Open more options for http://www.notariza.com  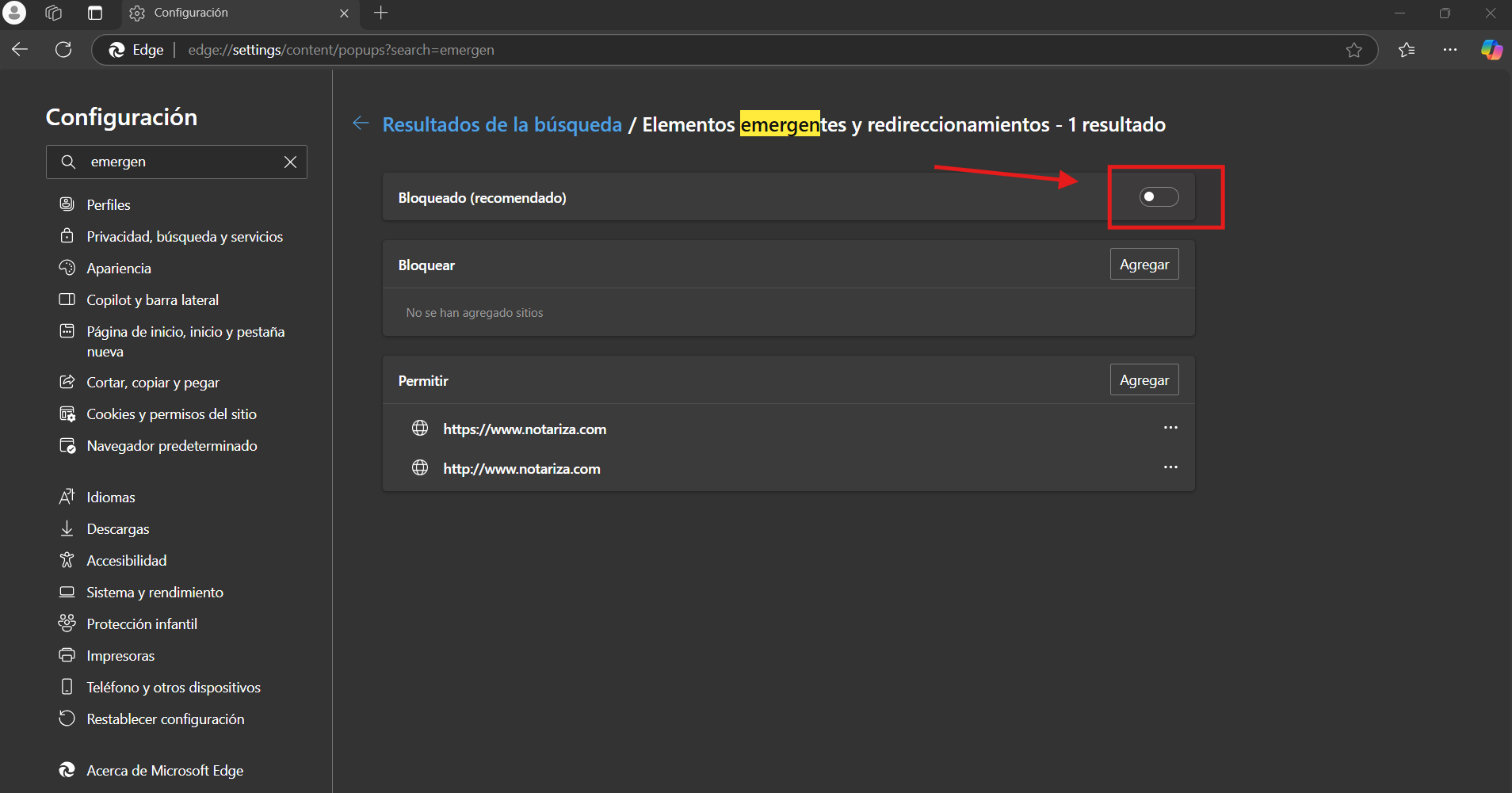[x=1170, y=467]
